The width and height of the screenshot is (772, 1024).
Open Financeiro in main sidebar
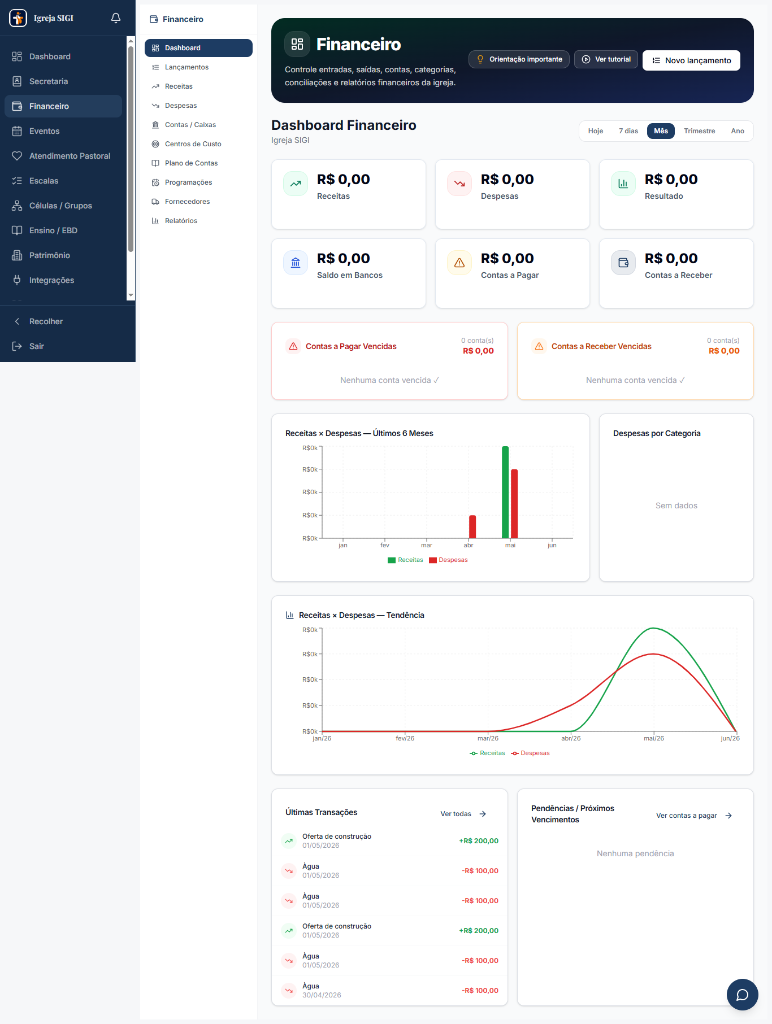point(63,106)
